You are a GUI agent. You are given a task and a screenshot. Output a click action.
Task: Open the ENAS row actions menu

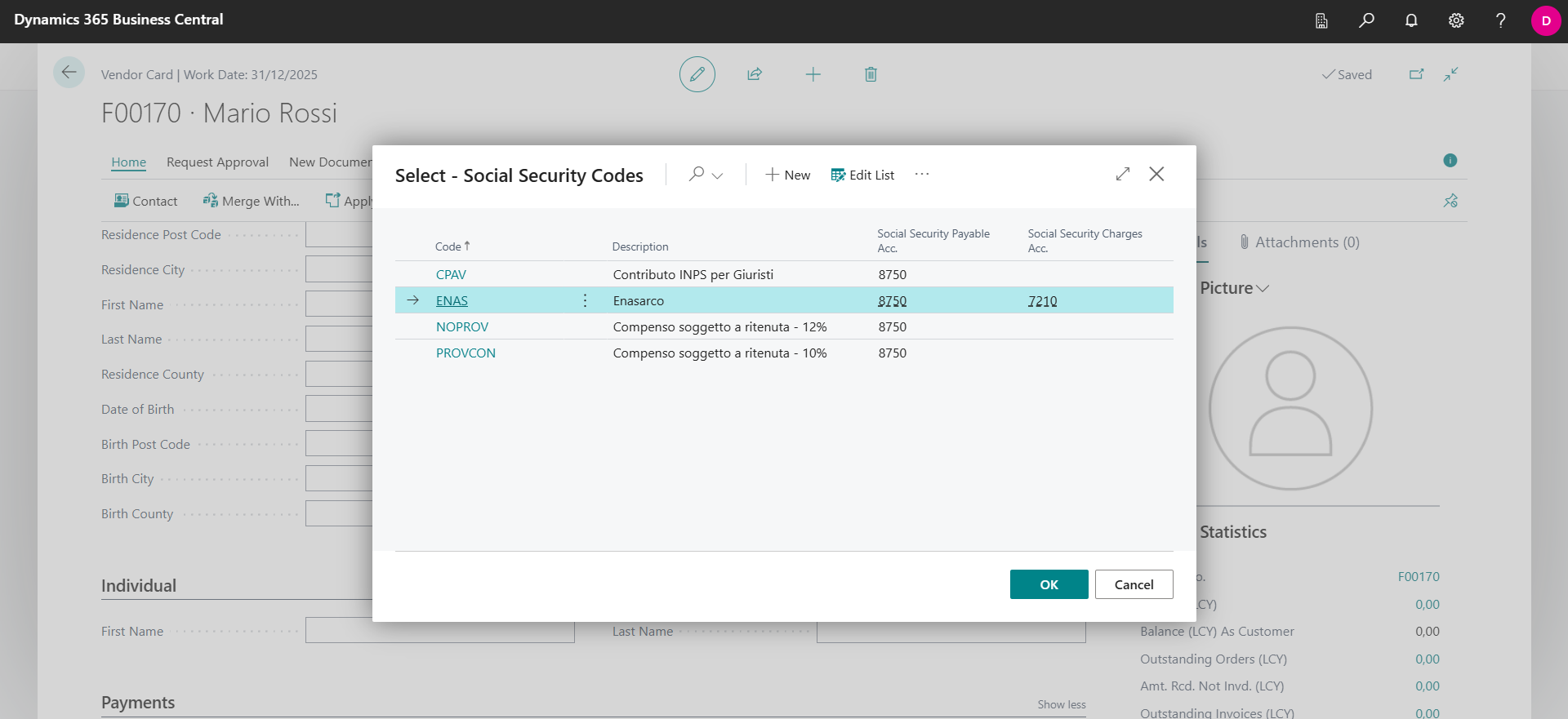[585, 300]
